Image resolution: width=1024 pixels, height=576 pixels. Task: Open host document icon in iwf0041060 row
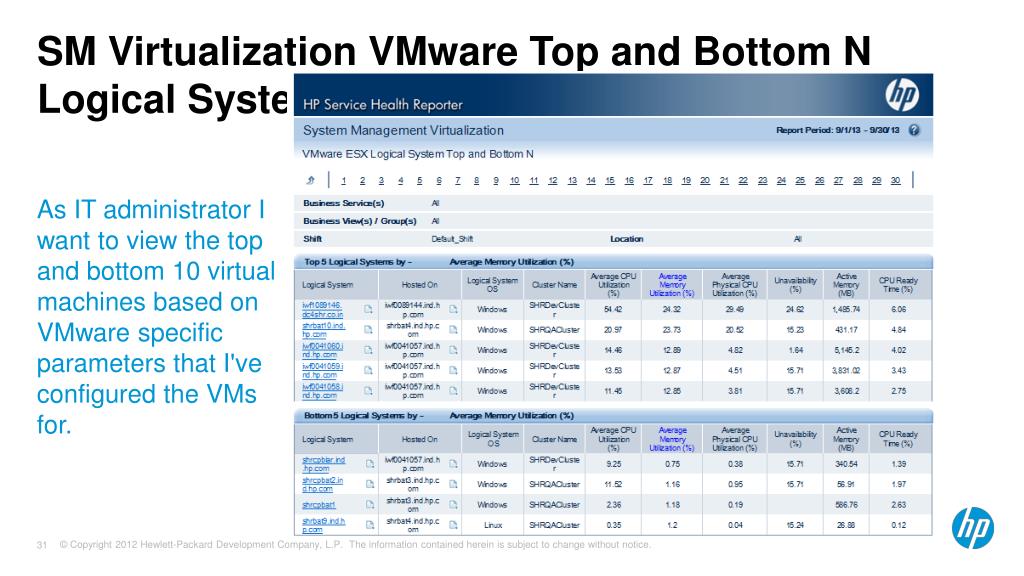click(x=453, y=350)
